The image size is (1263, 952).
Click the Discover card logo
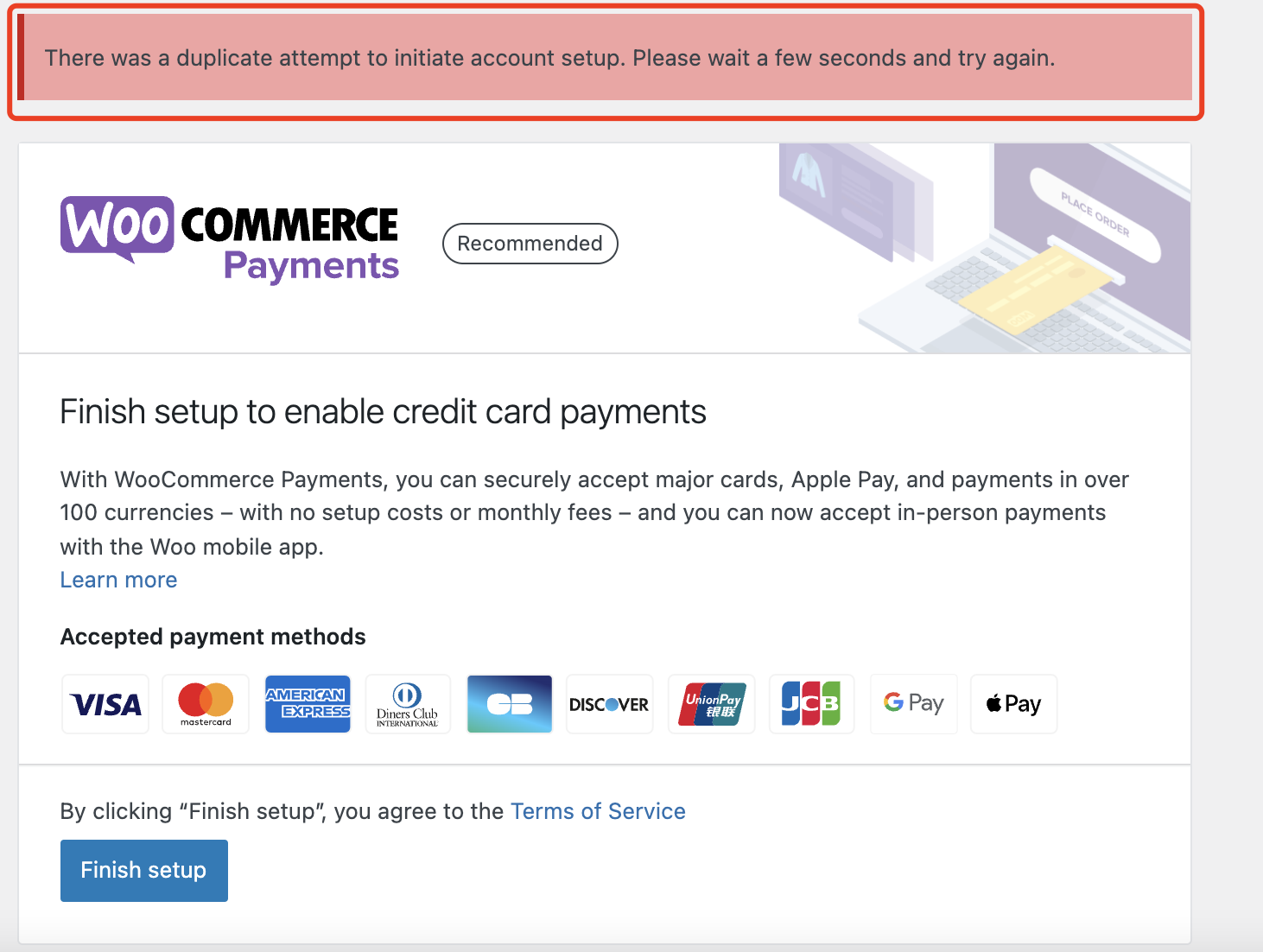click(609, 704)
